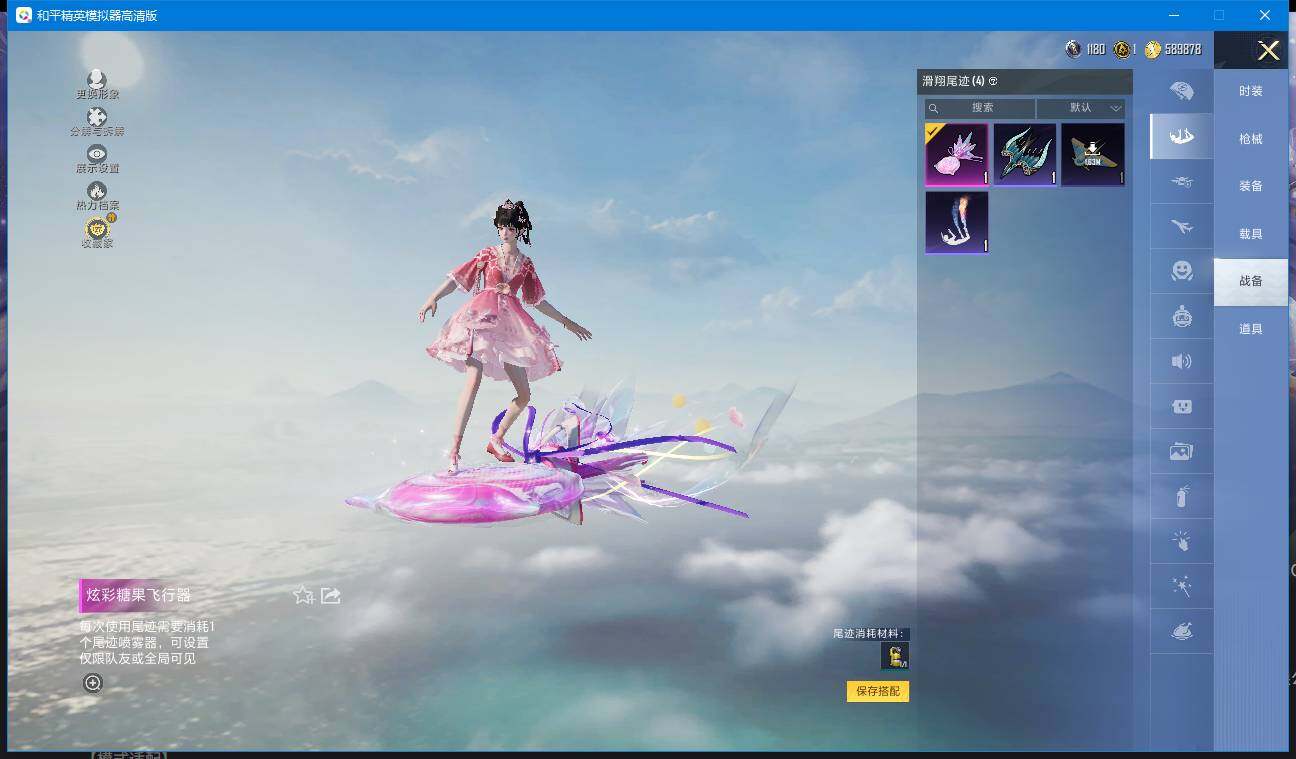1296x759 pixels.
Task: Favorite the item with the star icon
Action: (x=303, y=596)
